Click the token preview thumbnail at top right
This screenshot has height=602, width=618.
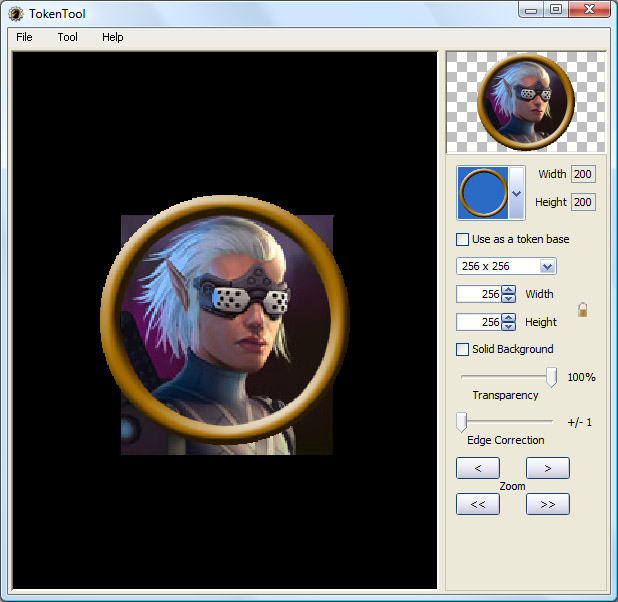pos(526,102)
